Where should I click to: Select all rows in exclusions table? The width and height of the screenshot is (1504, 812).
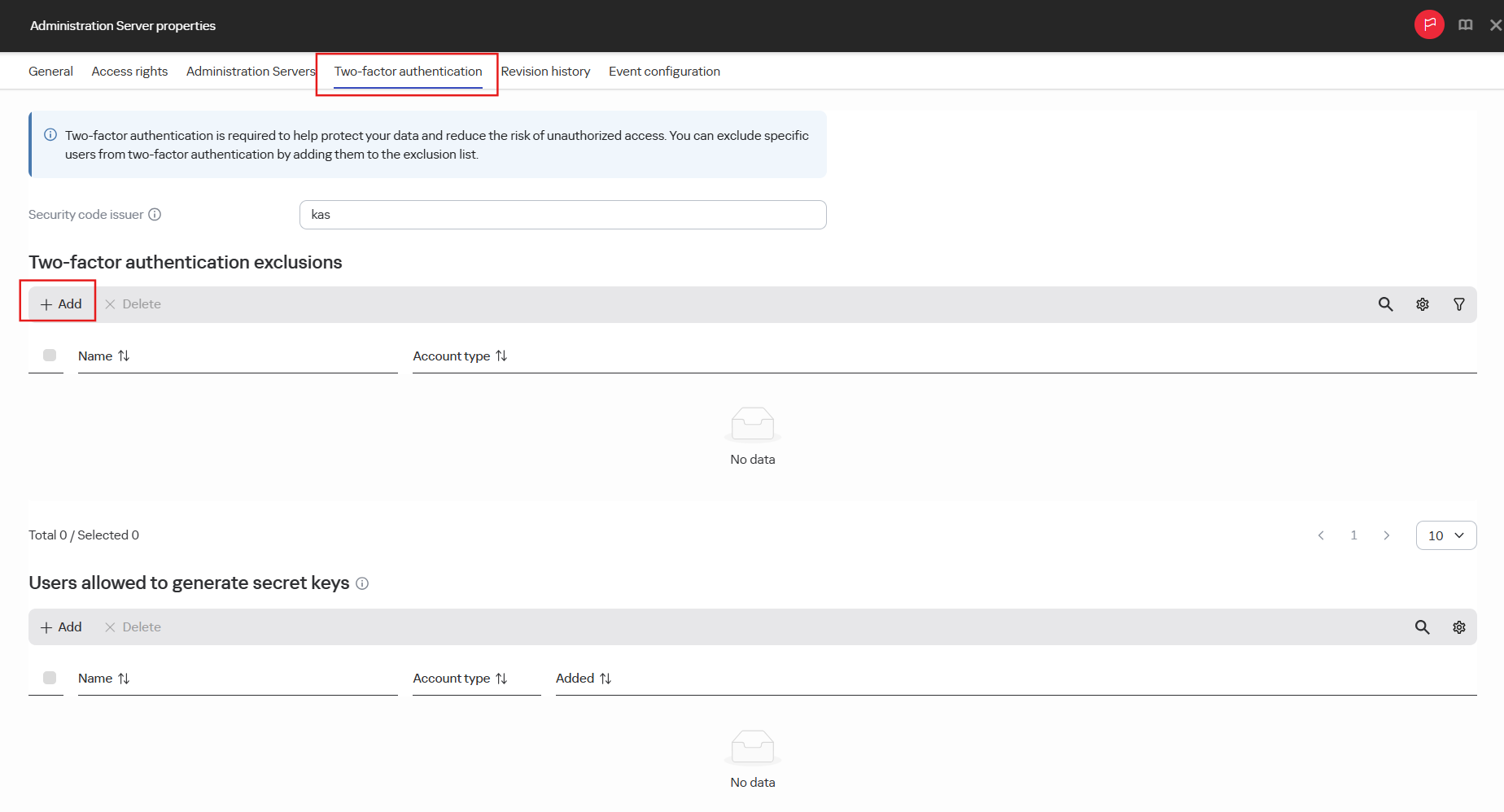50,356
